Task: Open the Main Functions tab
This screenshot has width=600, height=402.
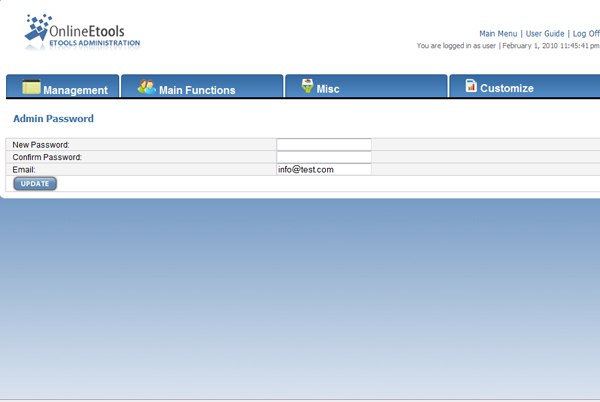Action: [x=202, y=86]
